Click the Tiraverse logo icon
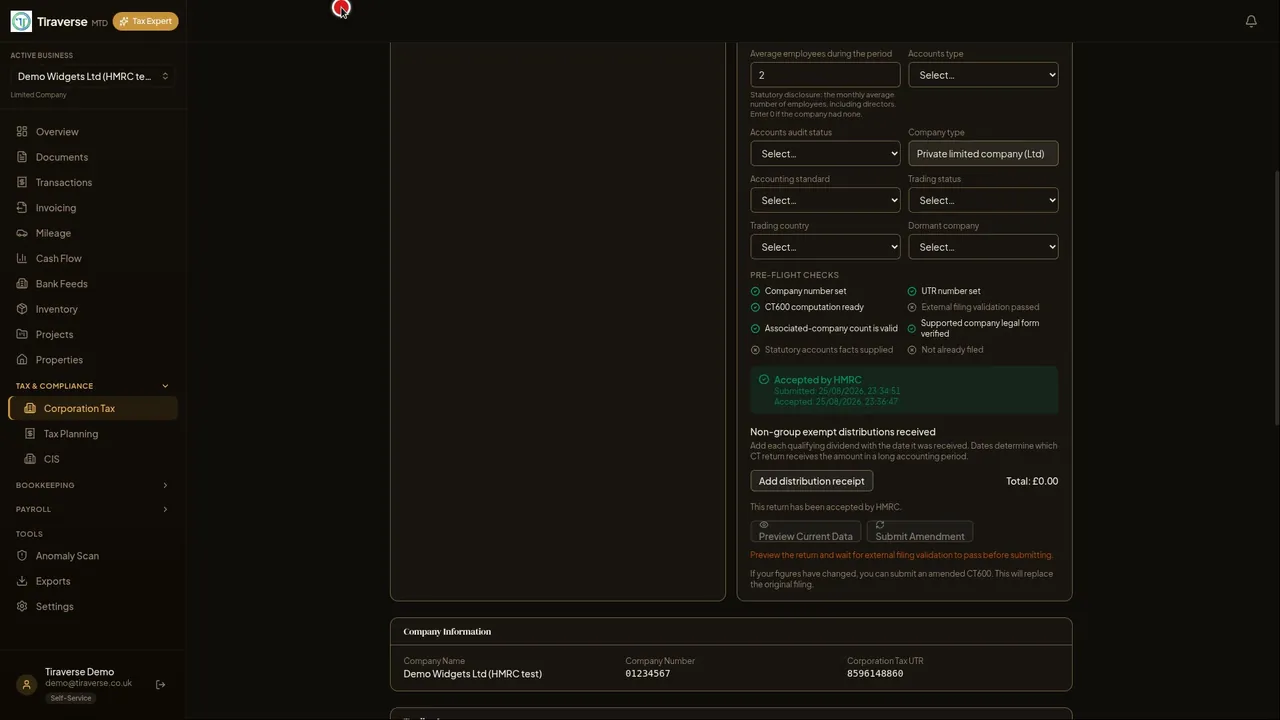This screenshot has width=1280, height=720. 21,21
